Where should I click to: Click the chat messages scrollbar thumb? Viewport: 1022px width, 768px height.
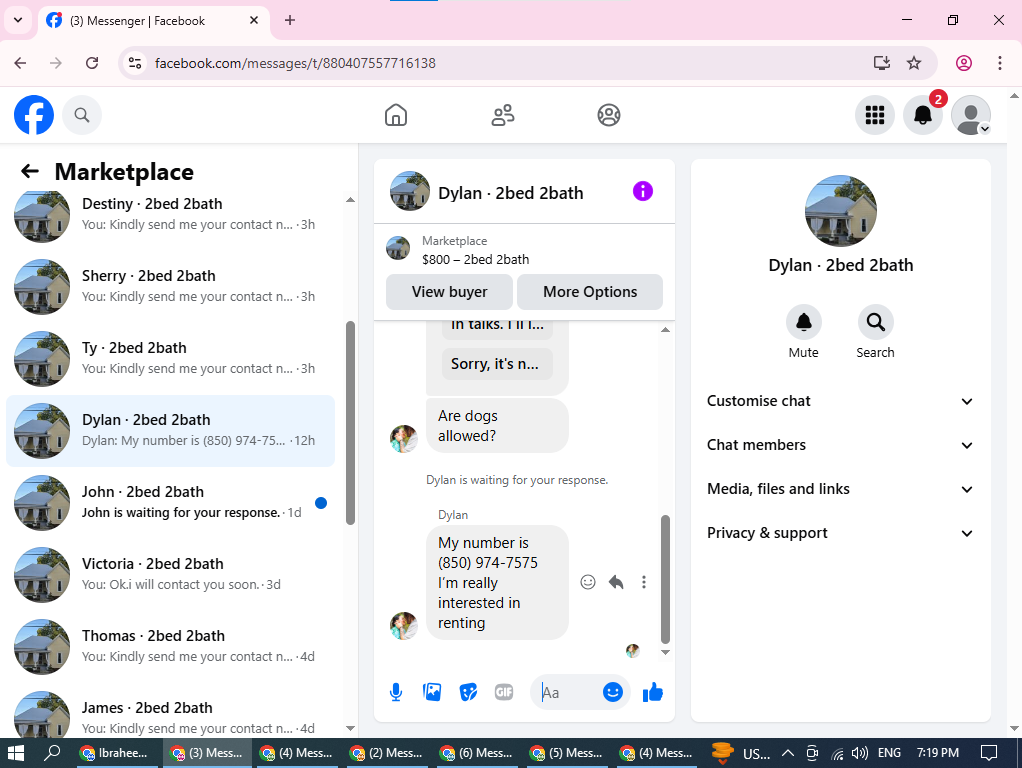tap(665, 579)
